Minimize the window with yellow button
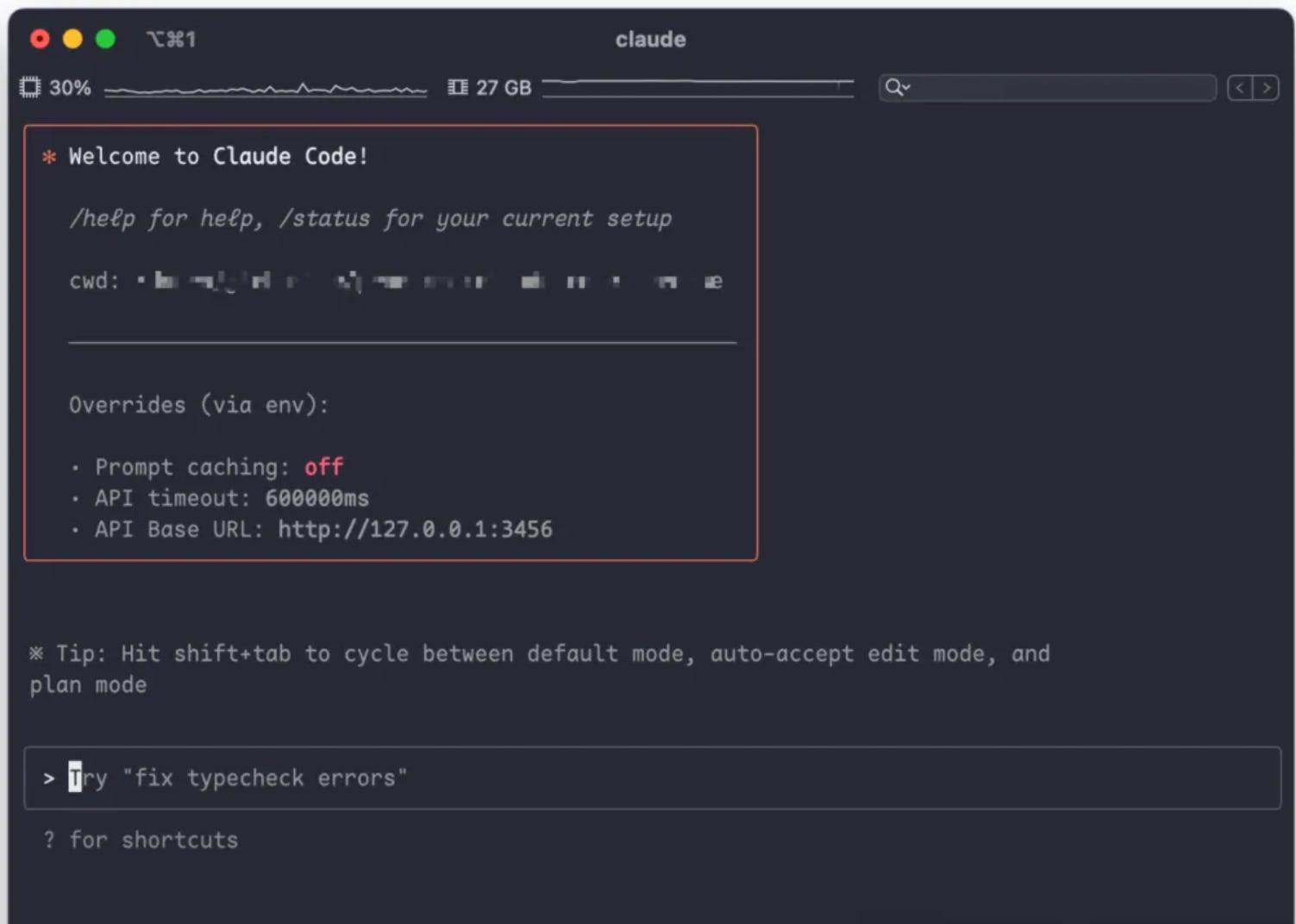Screen dimensions: 1296x924 click(72, 39)
